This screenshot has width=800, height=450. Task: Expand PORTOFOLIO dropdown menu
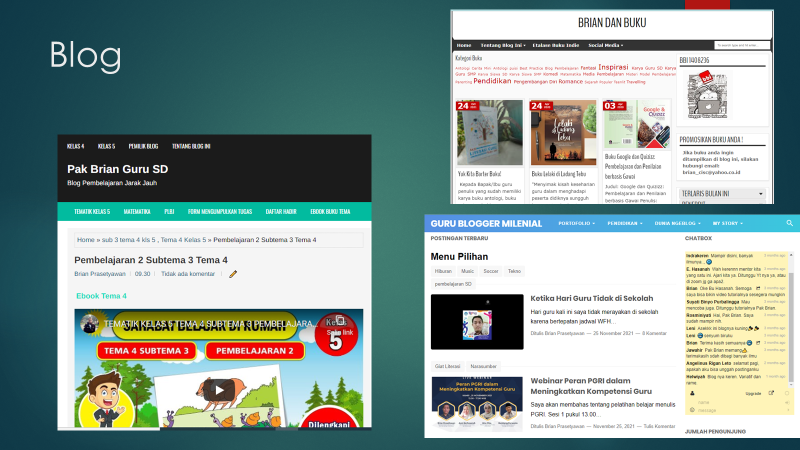[x=576, y=223]
